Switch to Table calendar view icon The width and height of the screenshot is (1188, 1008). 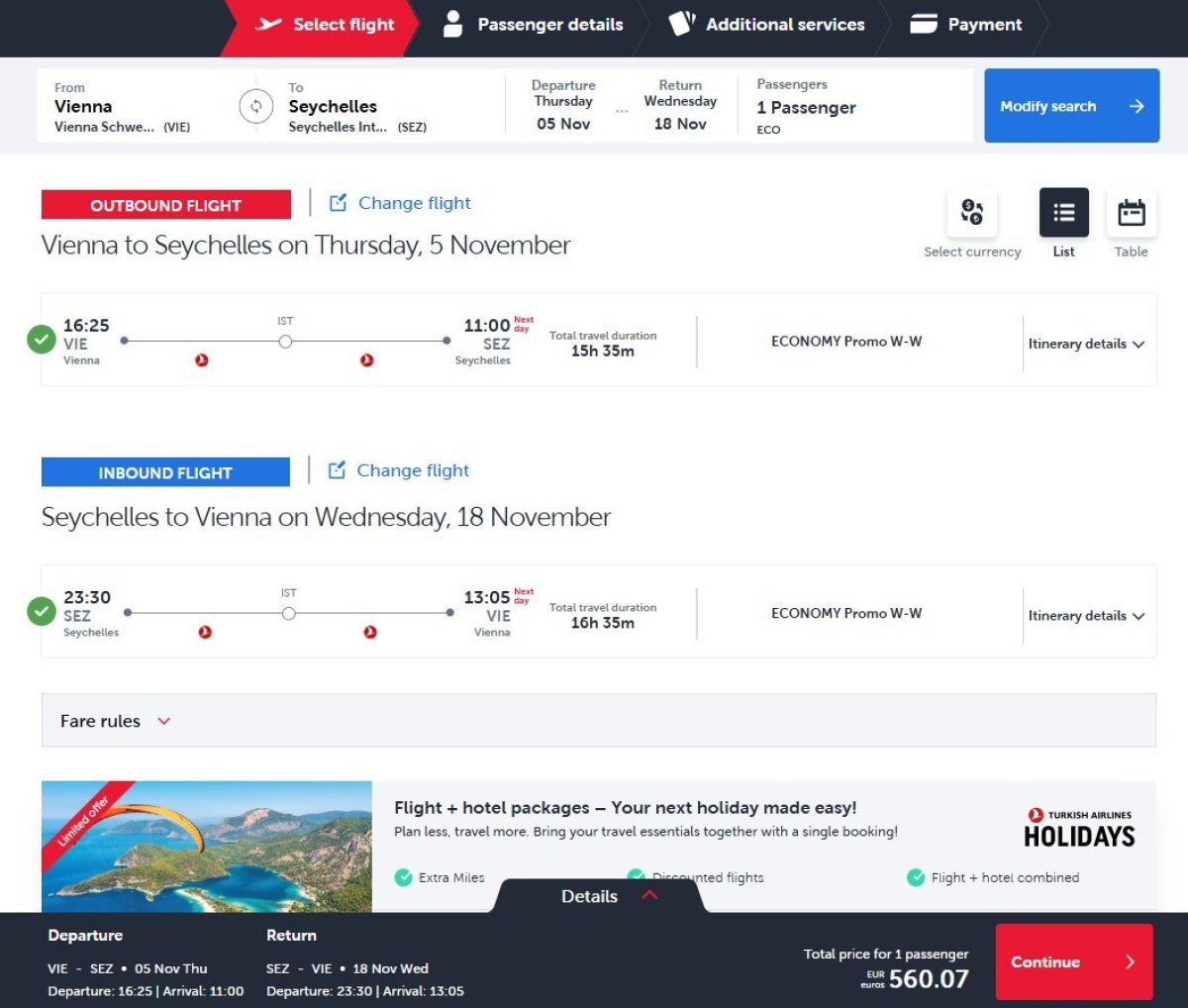point(1131,213)
